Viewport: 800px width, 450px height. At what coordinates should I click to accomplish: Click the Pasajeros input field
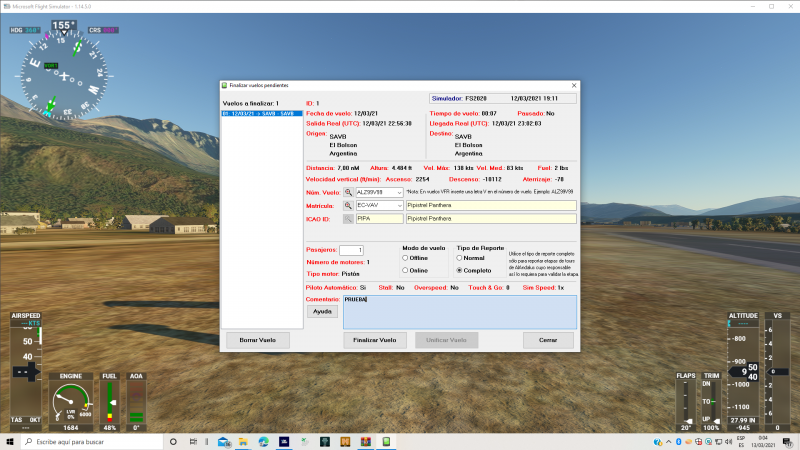tap(351, 250)
